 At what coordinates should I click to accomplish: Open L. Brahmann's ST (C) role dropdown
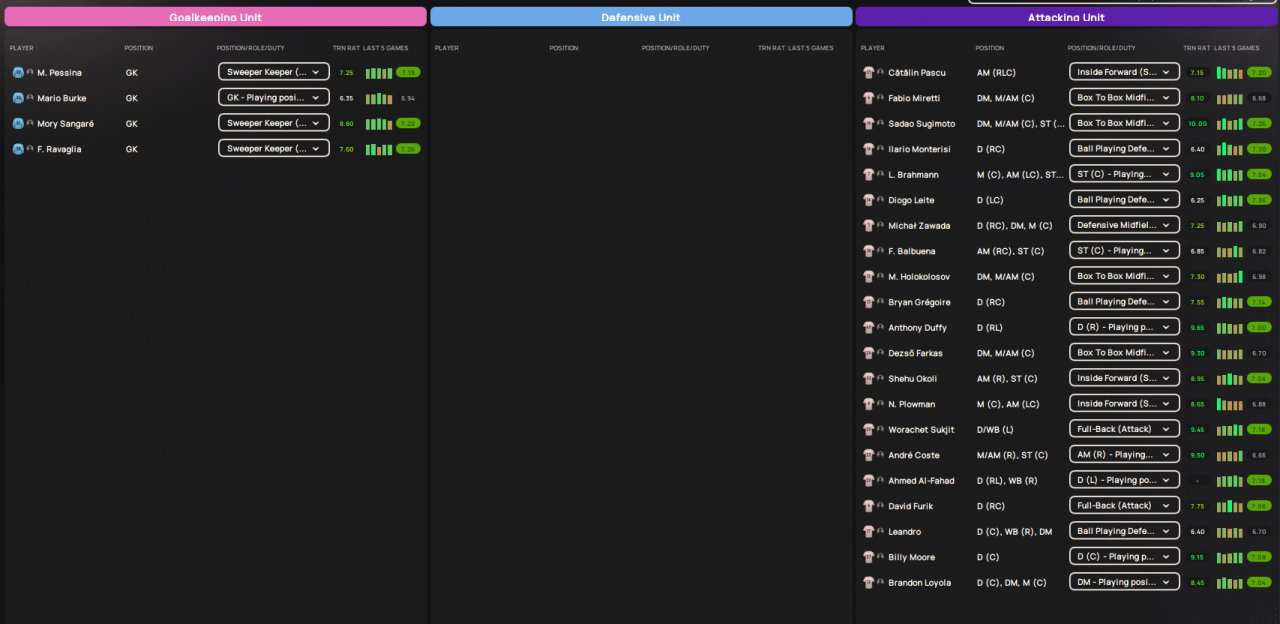[1124, 174]
